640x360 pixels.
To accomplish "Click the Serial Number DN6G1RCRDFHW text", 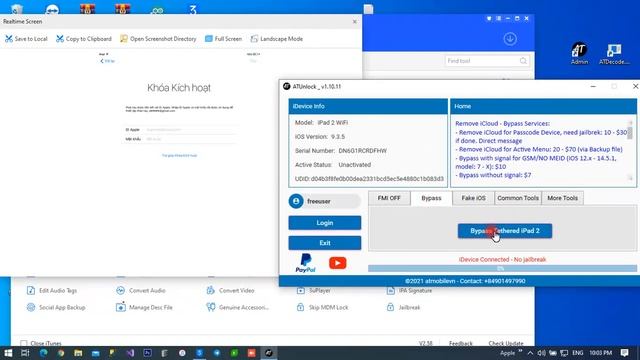I will click(x=362, y=151).
